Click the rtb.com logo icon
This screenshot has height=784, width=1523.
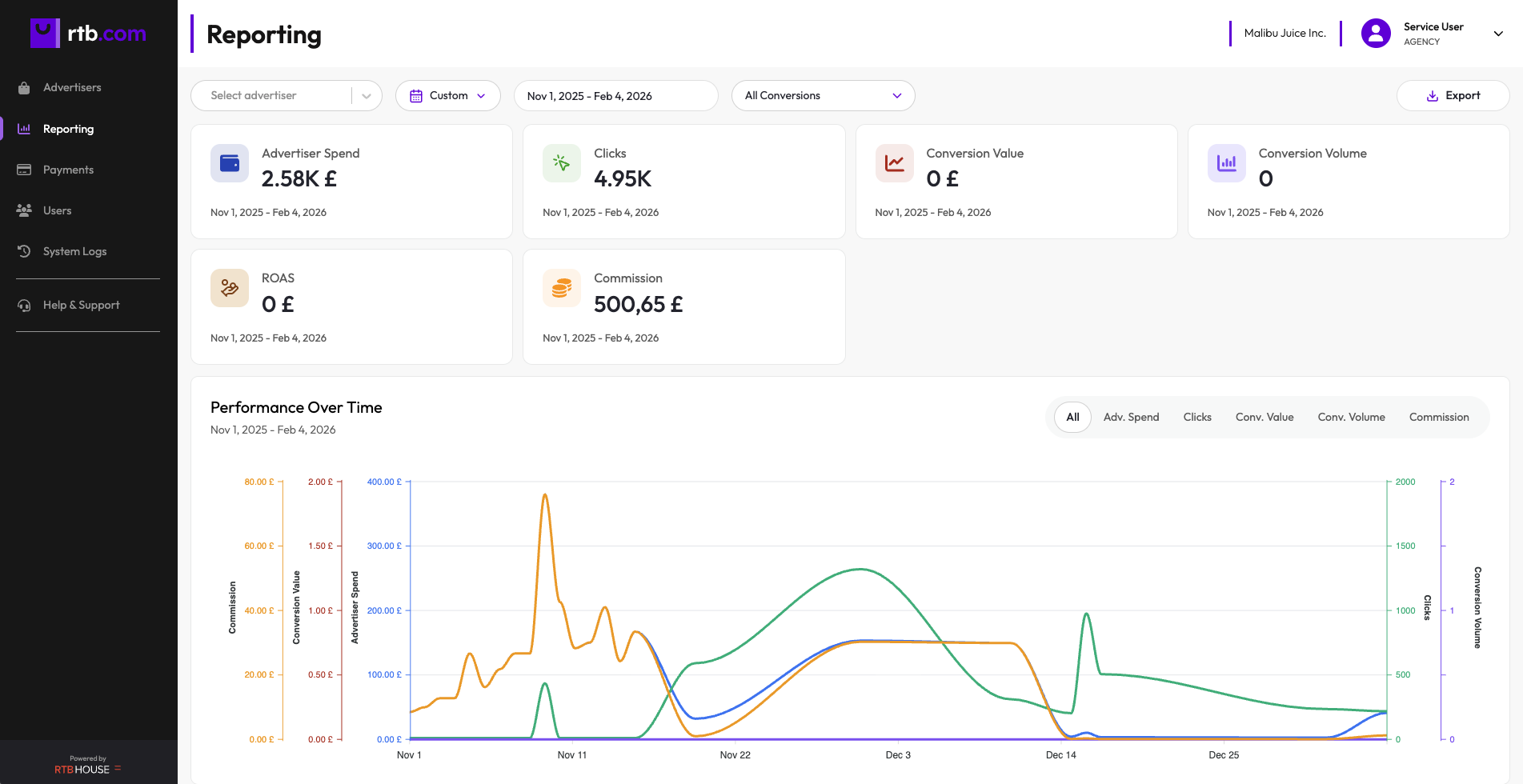pyautogui.click(x=45, y=33)
